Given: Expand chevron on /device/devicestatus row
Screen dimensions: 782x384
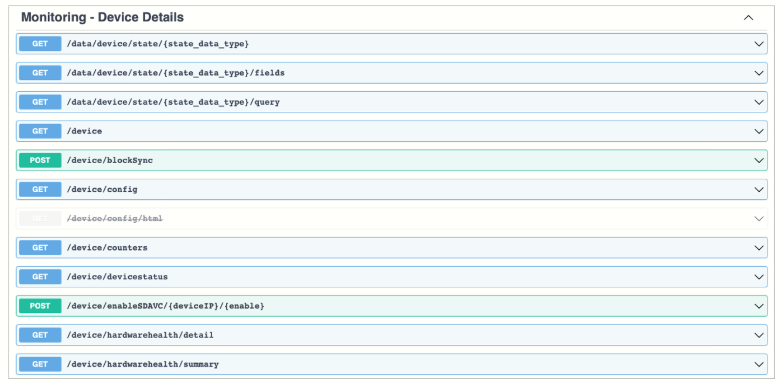Looking at the screenshot, I should [759, 277].
